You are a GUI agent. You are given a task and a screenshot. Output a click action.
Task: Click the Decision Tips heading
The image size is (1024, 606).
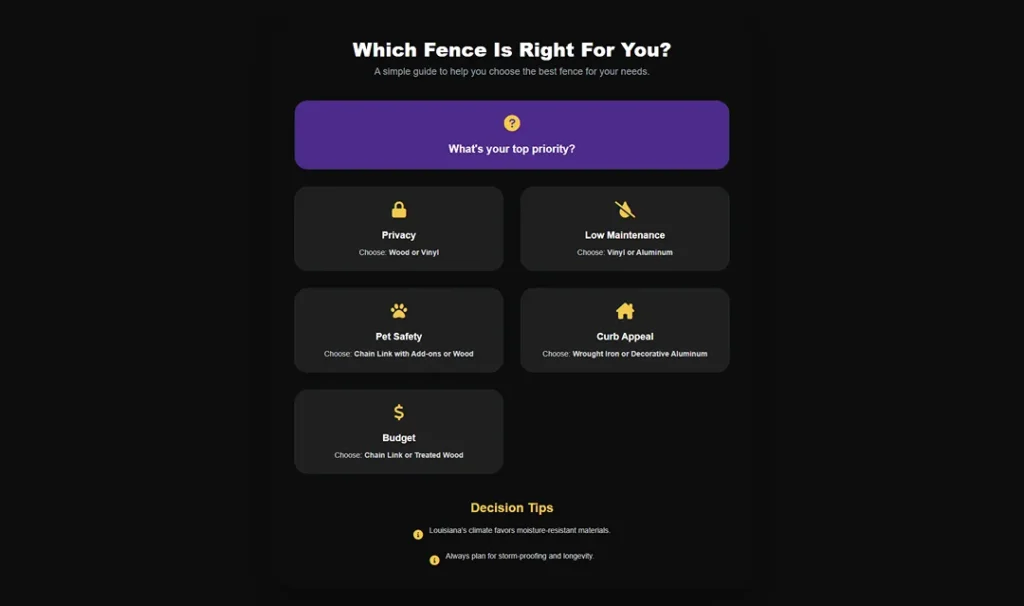[512, 507]
